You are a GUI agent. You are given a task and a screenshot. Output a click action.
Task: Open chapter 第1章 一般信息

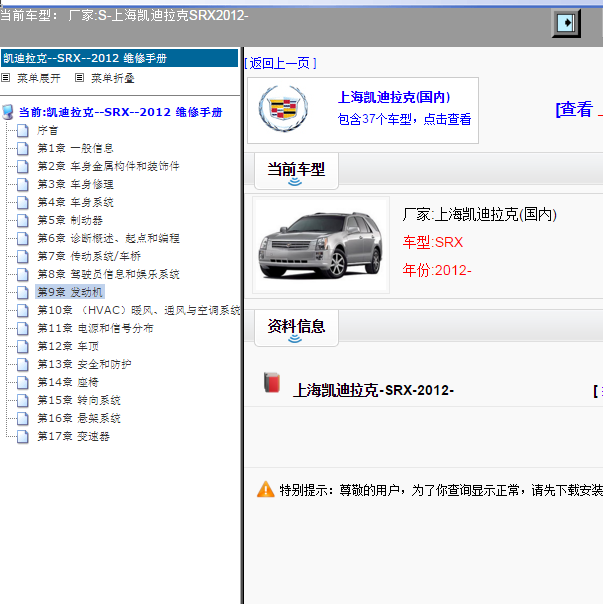click(75, 148)
